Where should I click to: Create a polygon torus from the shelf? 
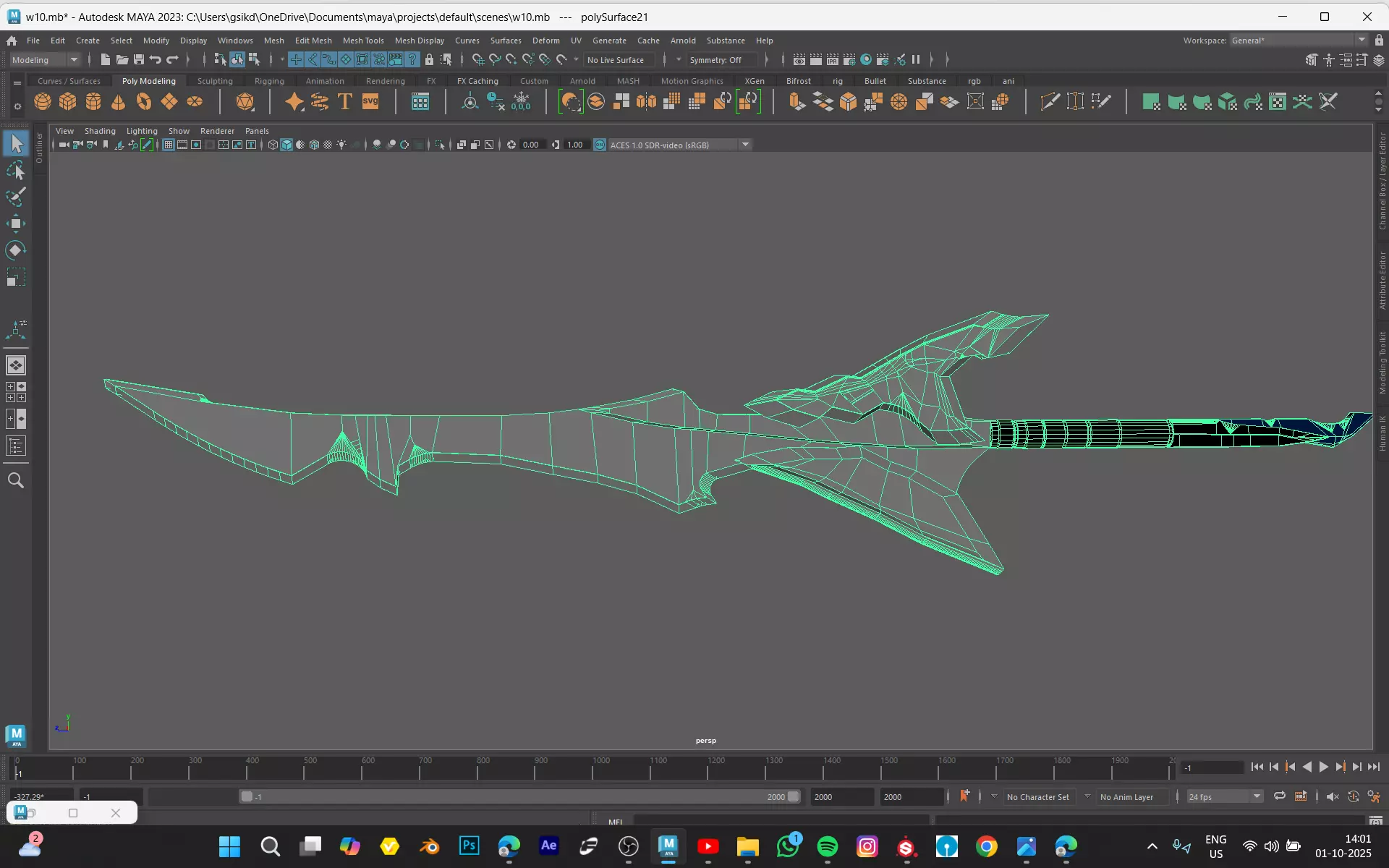click(x=144, y=102)
